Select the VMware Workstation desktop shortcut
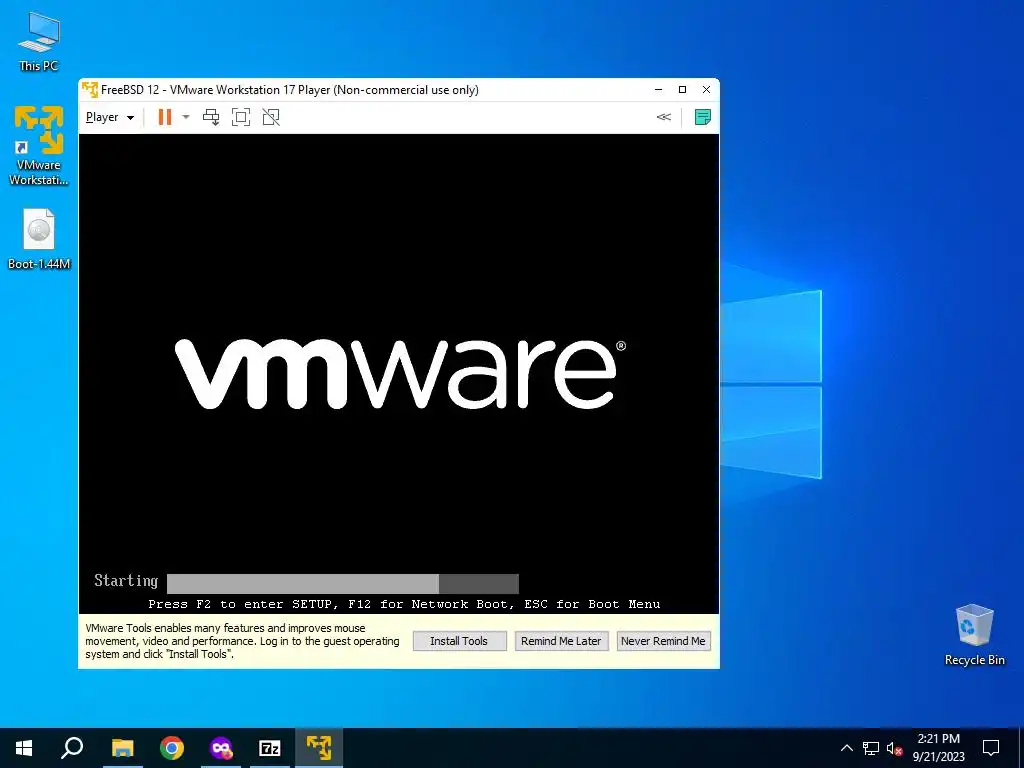The image size is (1024, 768). (39, 146)
